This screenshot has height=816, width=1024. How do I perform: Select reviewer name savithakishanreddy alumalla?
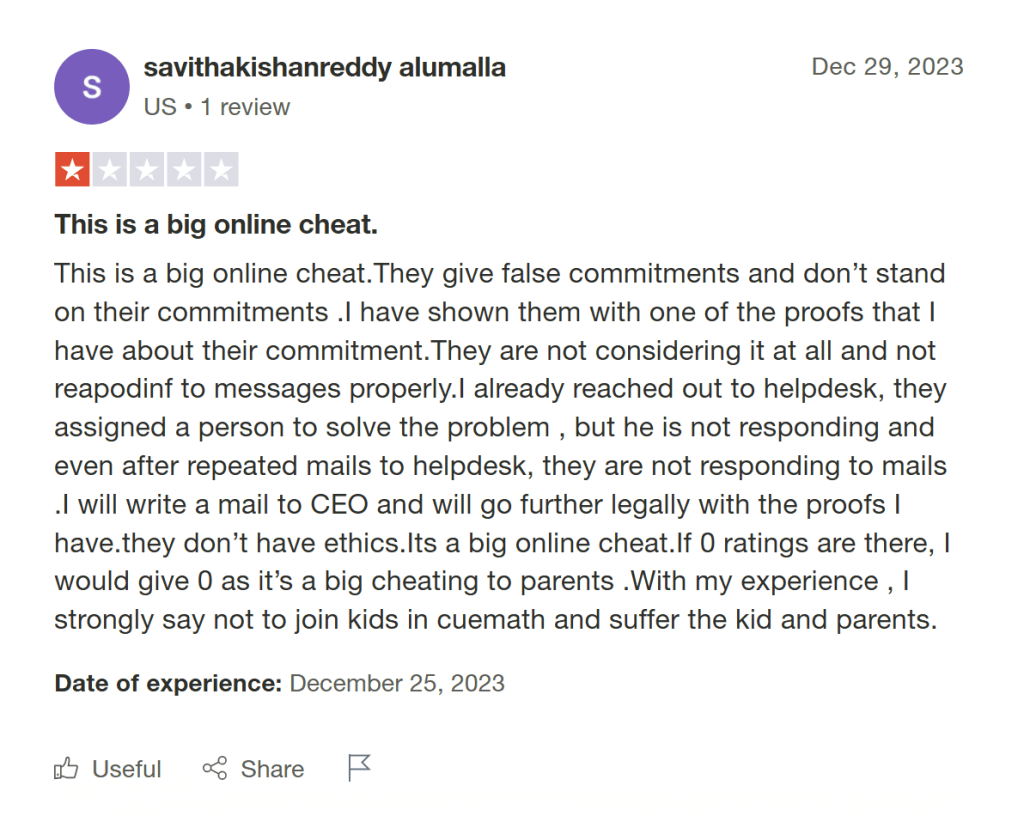coord(326,68)
